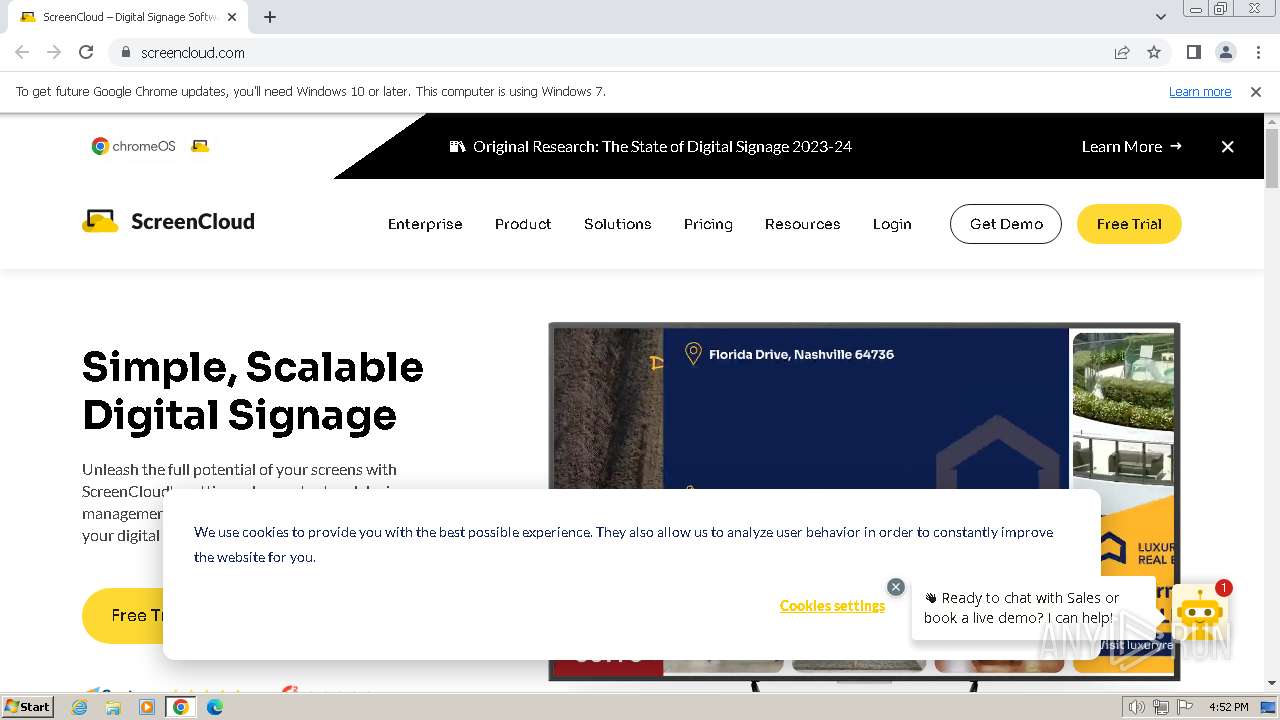Open the Resources nav menu
This screenshot has height=720, width=1280.
pos(803,224)
